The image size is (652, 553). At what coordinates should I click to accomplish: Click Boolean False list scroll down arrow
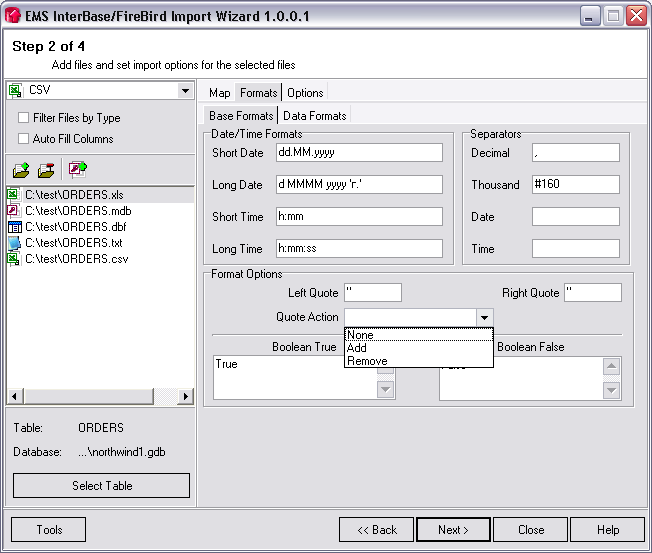click(611, 390)
